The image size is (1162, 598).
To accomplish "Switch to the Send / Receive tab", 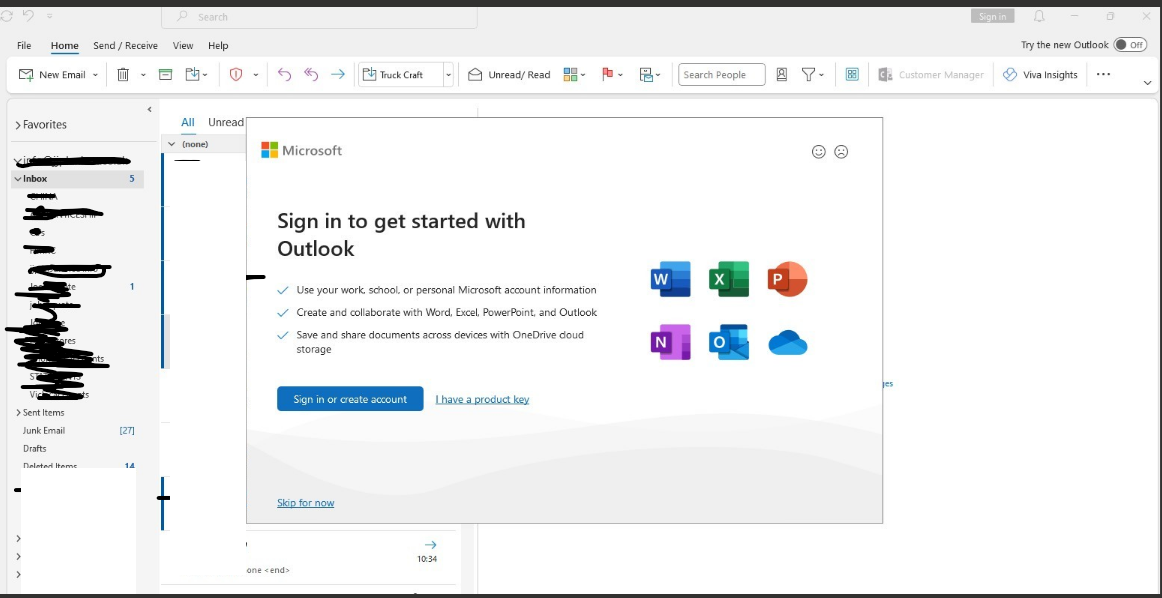I will [125, 45].
